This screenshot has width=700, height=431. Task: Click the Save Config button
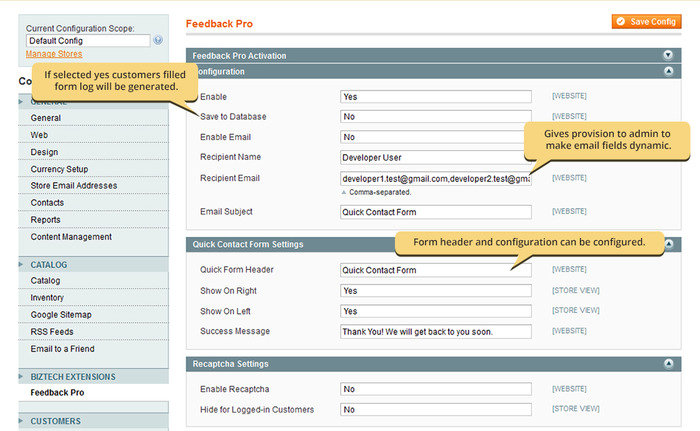pyautogui.click(x=647, y=21)
